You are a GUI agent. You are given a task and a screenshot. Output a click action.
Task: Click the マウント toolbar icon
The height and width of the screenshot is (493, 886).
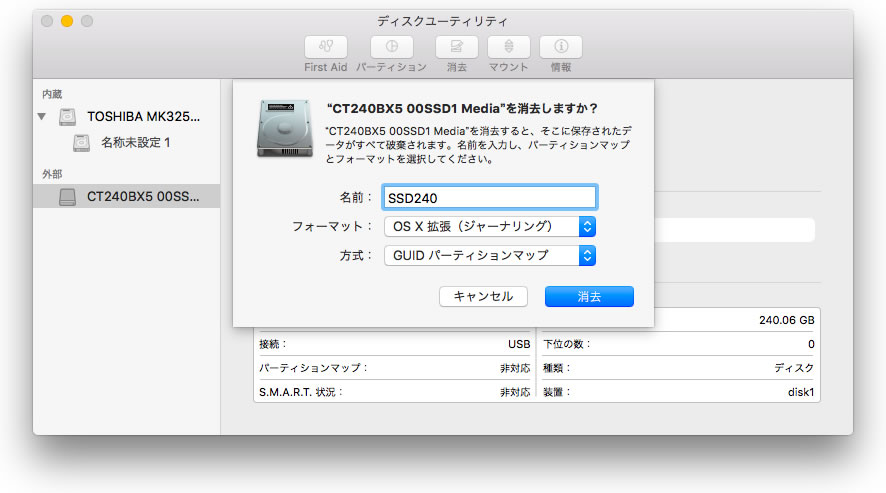(x=508, y=47)
